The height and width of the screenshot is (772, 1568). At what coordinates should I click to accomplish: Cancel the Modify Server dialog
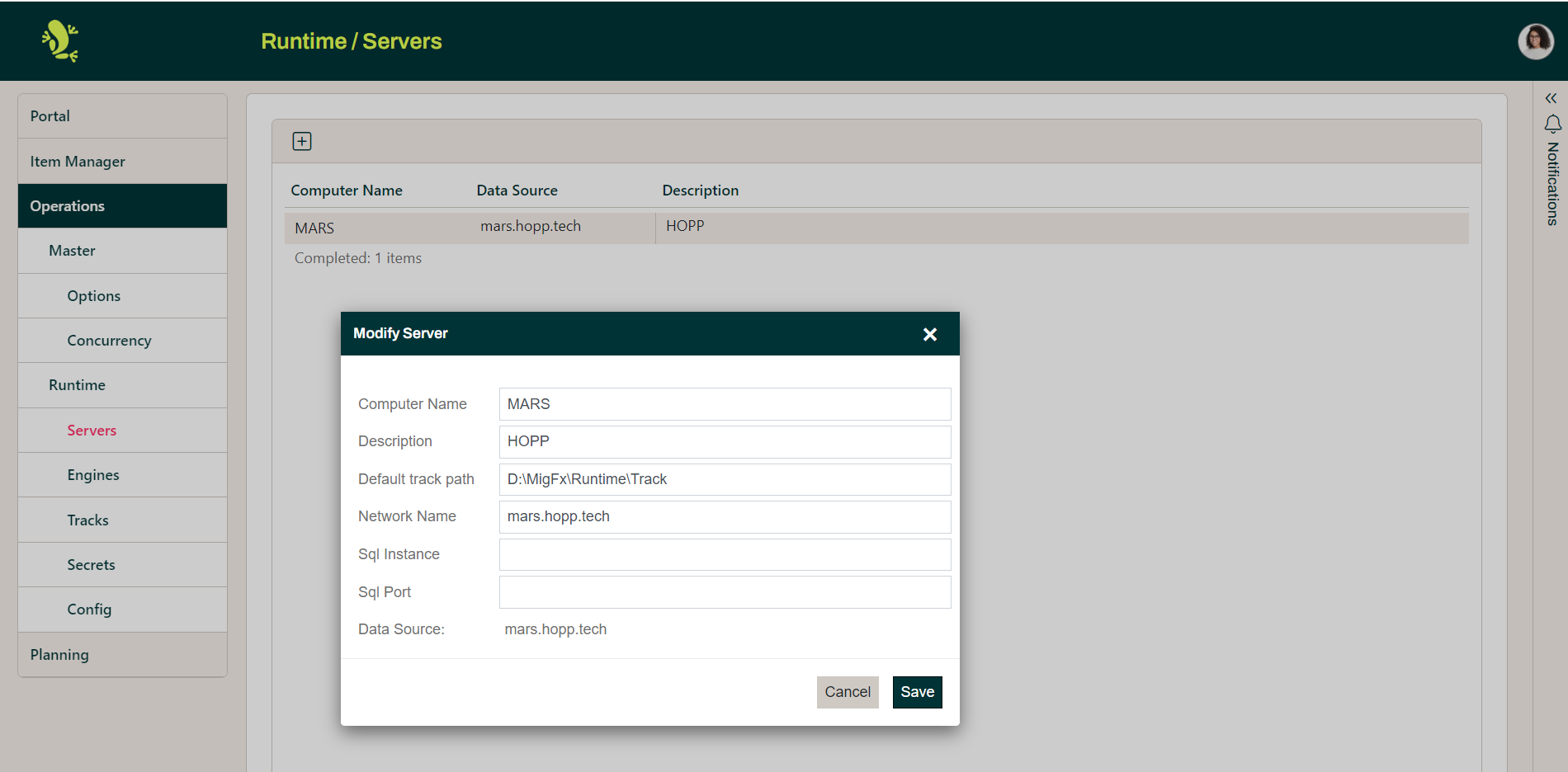(848, 692)
